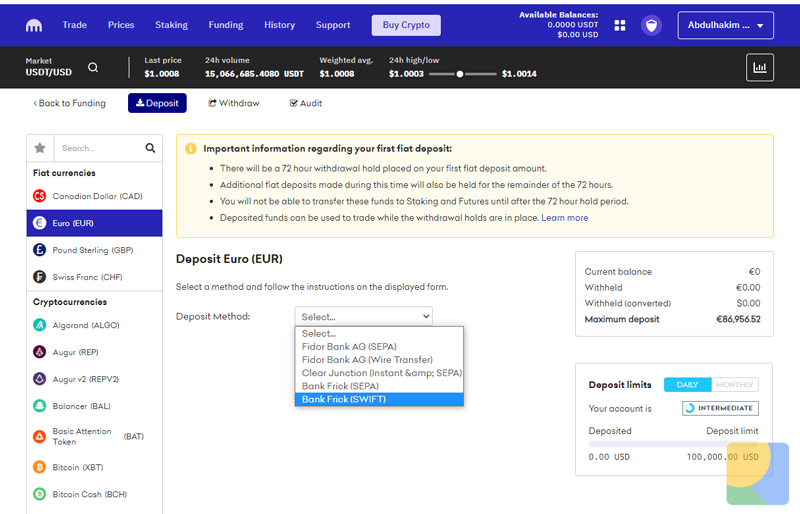This screenshot has width=800, height=514.
Task: Choose Bank Frick (SWIFT) option
Action: (379, 399)
